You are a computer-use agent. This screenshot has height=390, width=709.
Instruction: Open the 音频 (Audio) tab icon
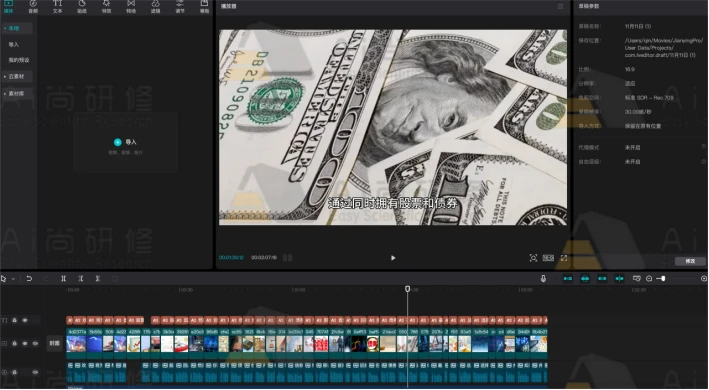(33, 5)
